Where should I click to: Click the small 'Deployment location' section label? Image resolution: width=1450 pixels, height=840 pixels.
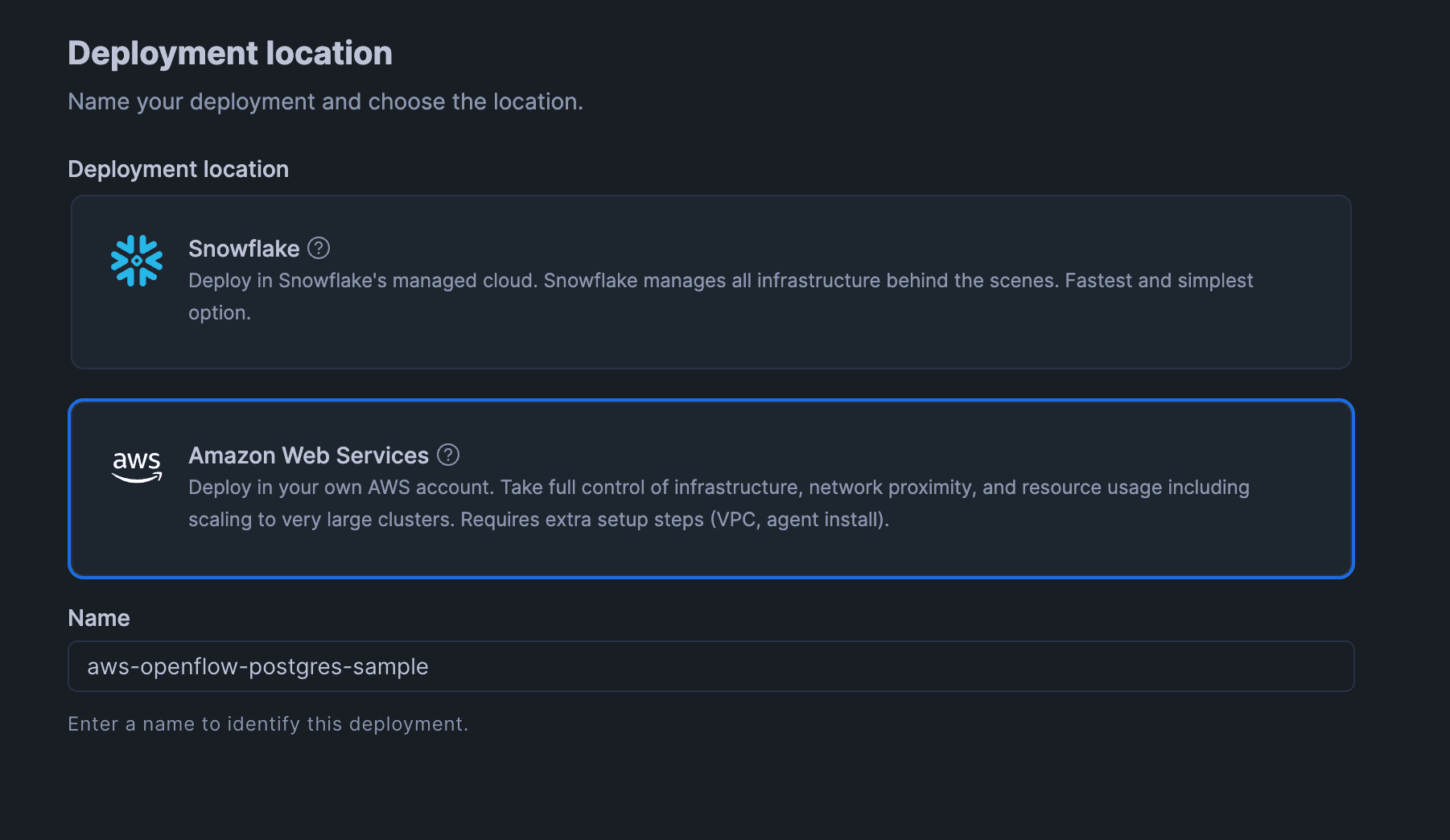click(x=179, y=169)
